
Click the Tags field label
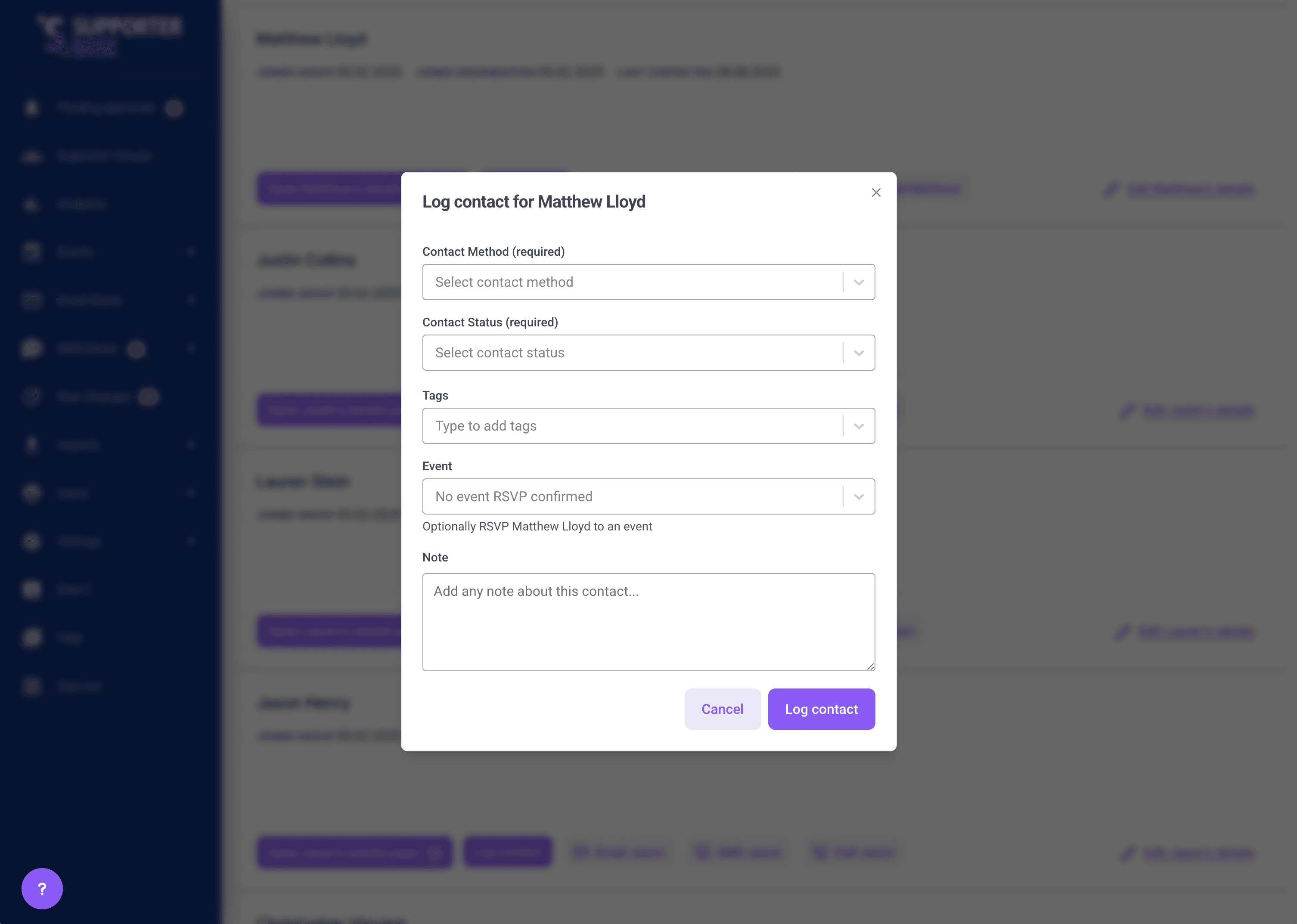click(x=435, y=395)
